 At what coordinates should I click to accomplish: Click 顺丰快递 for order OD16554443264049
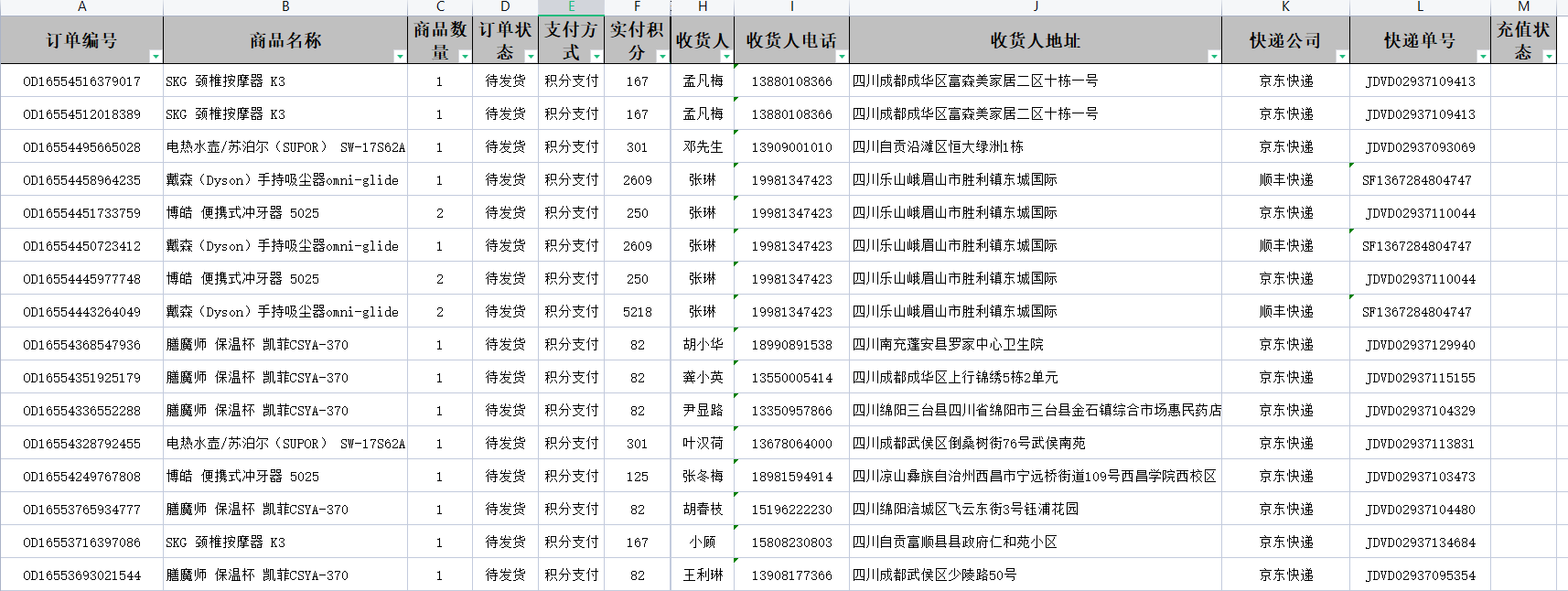(x=1286, y=312)
